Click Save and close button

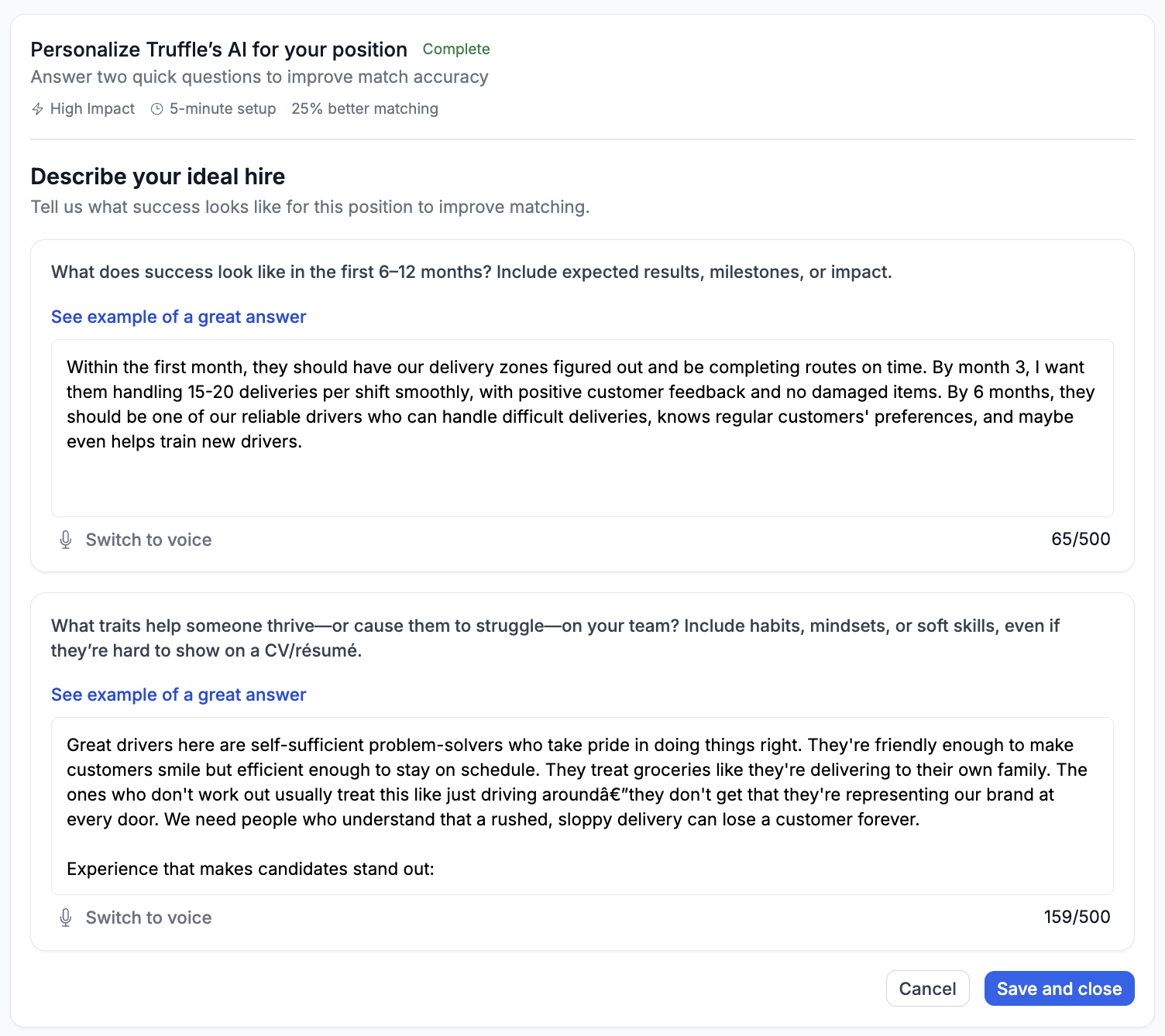[x=1059, y=989]
